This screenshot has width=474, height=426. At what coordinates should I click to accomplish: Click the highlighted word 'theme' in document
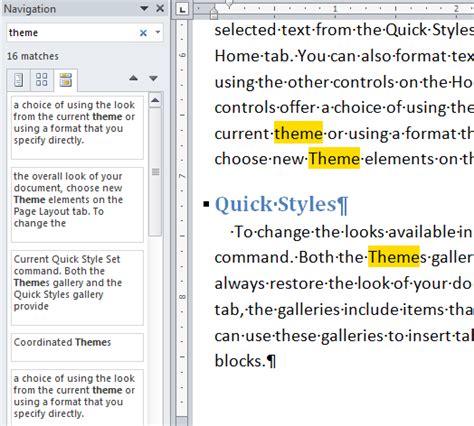tap(298, 133)
